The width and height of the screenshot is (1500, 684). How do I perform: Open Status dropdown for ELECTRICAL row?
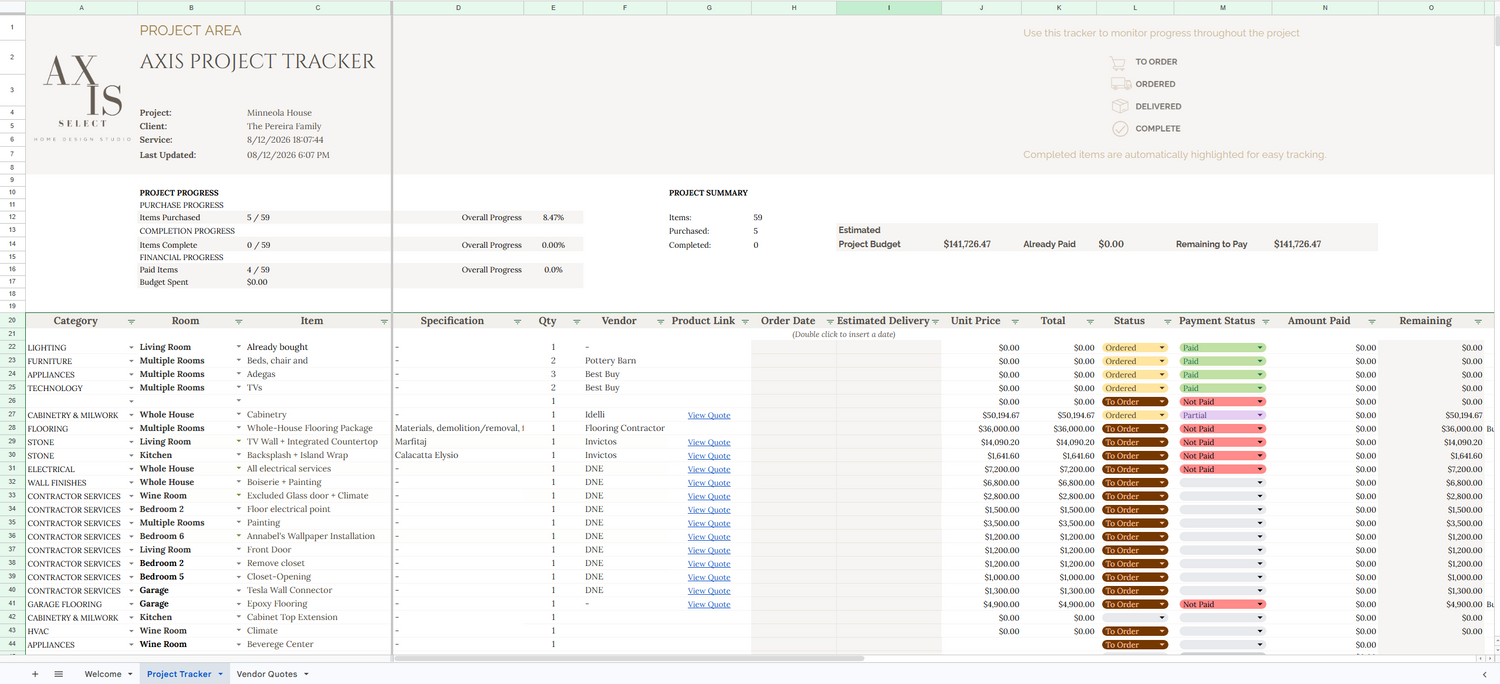point(1161,469)
